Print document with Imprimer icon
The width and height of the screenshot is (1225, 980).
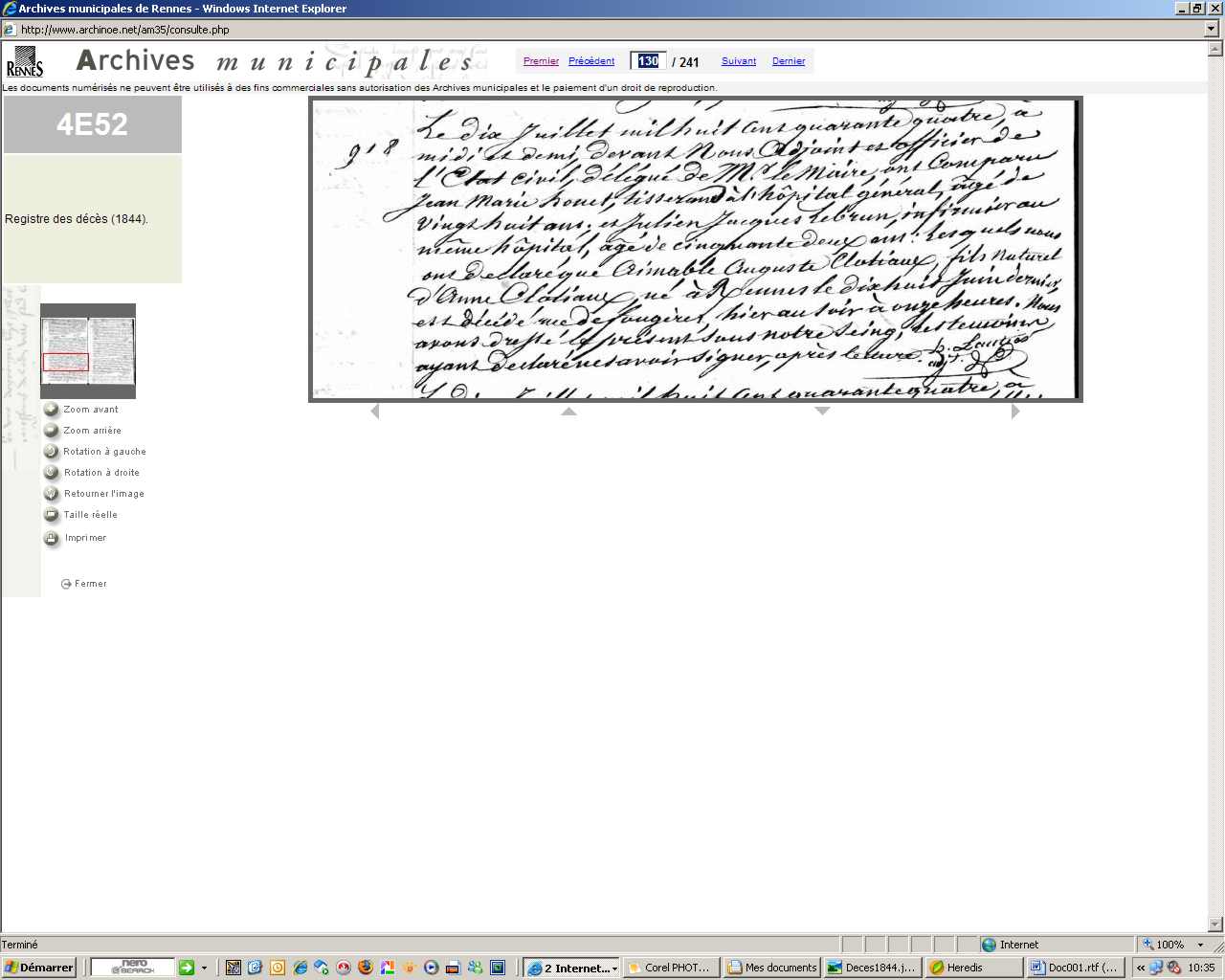click(x=52, y=538)
